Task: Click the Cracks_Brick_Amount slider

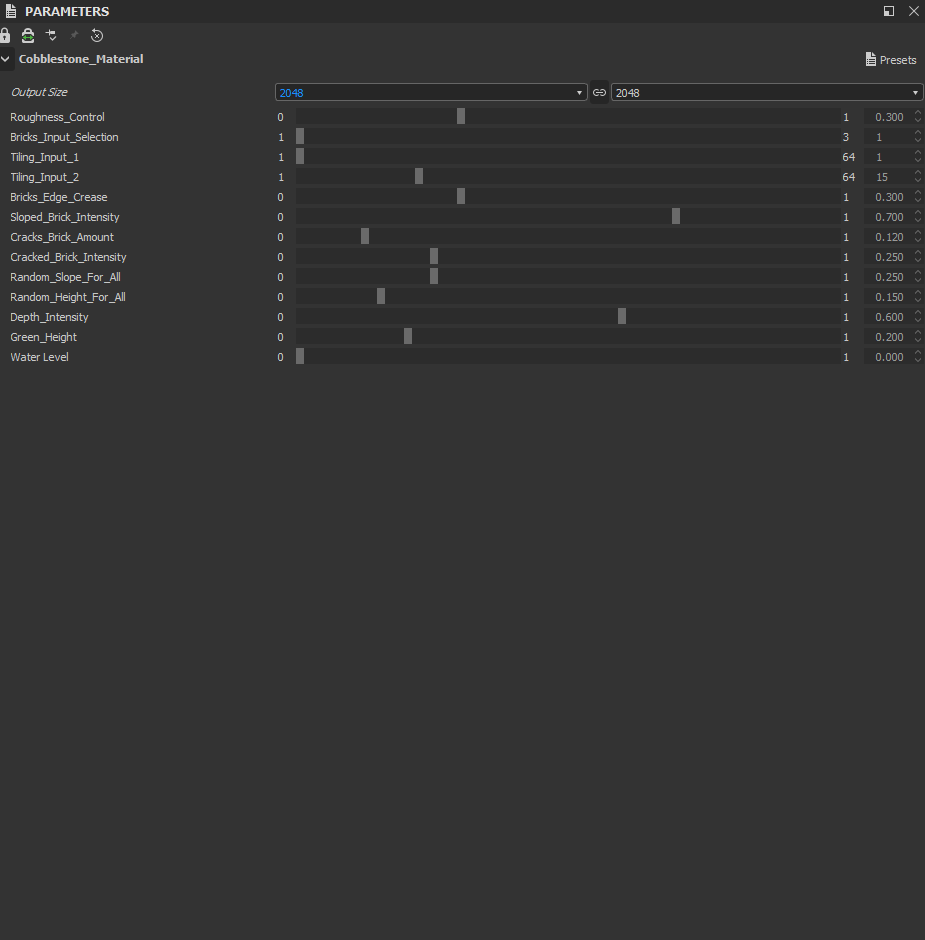Action: [568, 236]
